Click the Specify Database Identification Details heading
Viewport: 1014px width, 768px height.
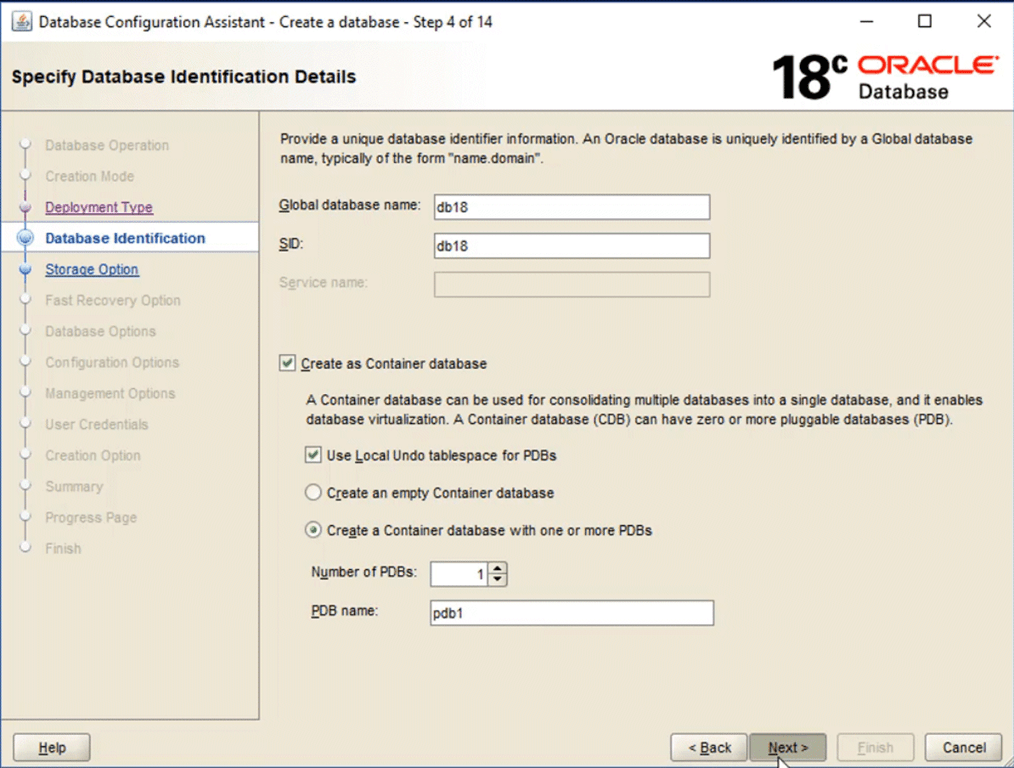[x=184, y=76]
